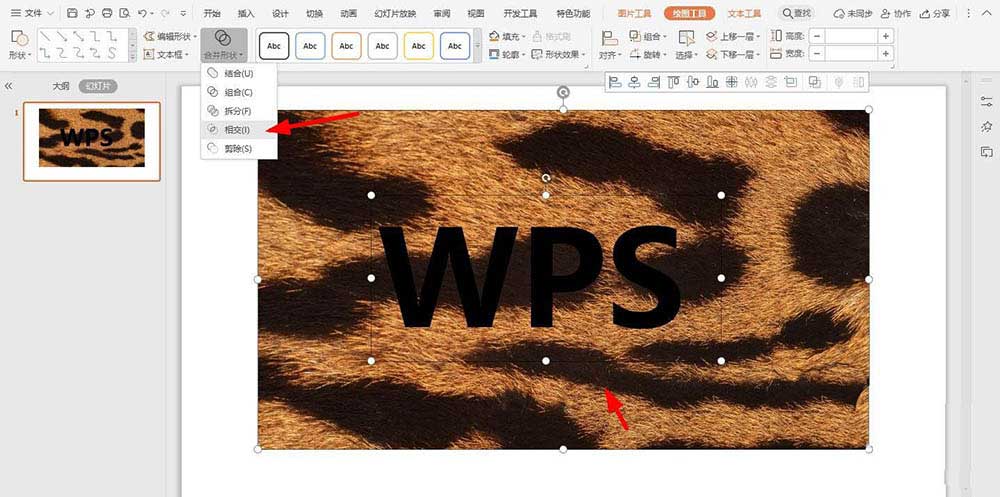Image resolution: width=1000 pixels, height=497 pixels.
Task: Click align-left icon in floating toolbar
Action: [x=615, y=82]
